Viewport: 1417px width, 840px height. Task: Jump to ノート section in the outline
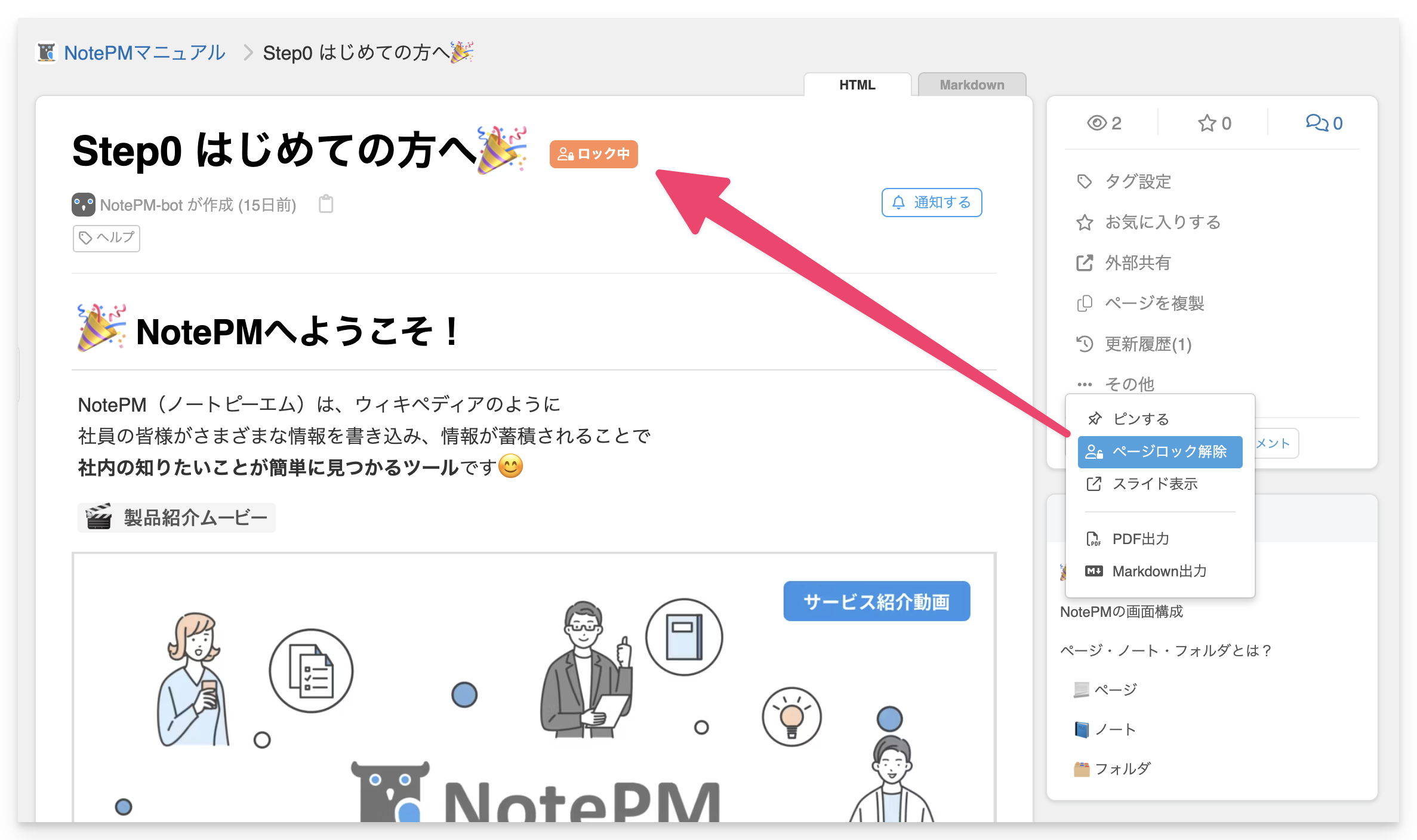(x=1105, y=729)
